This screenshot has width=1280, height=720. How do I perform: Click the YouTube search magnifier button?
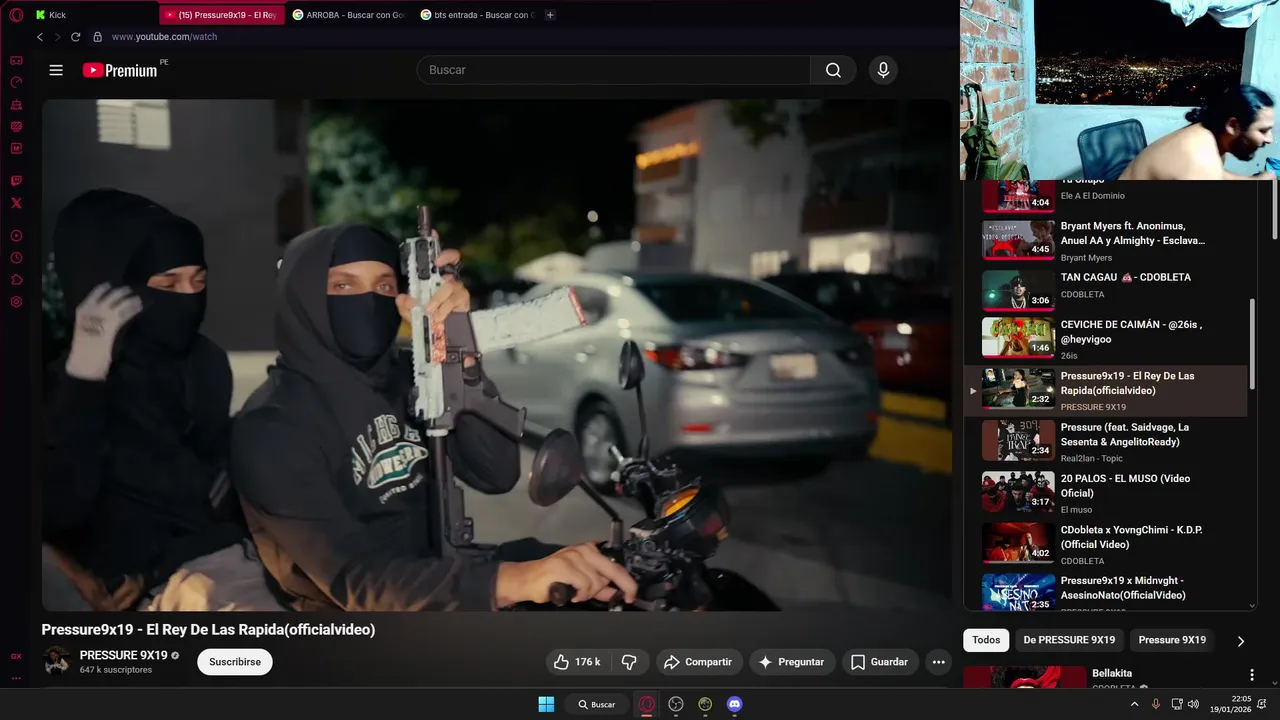click(x=833, y=70)
